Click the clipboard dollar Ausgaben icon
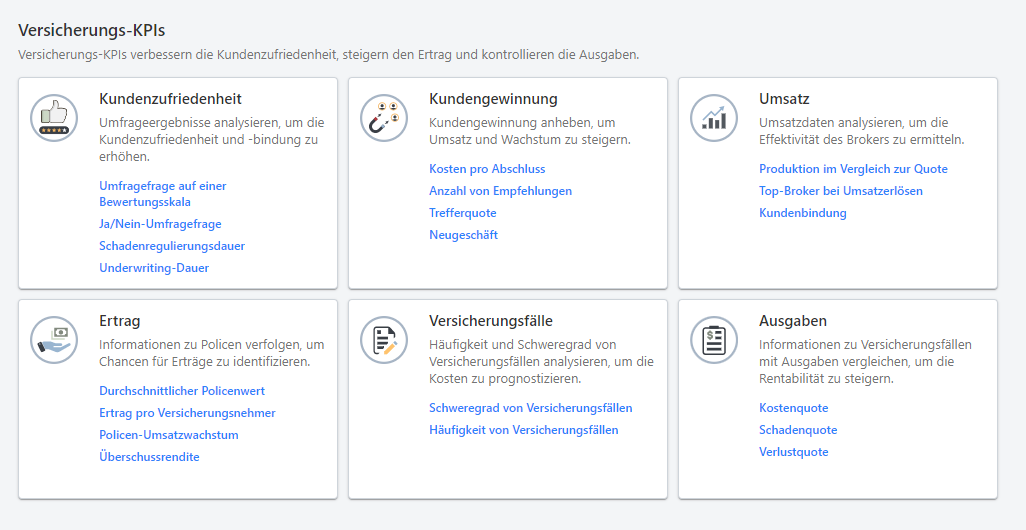 pos(714,340)
